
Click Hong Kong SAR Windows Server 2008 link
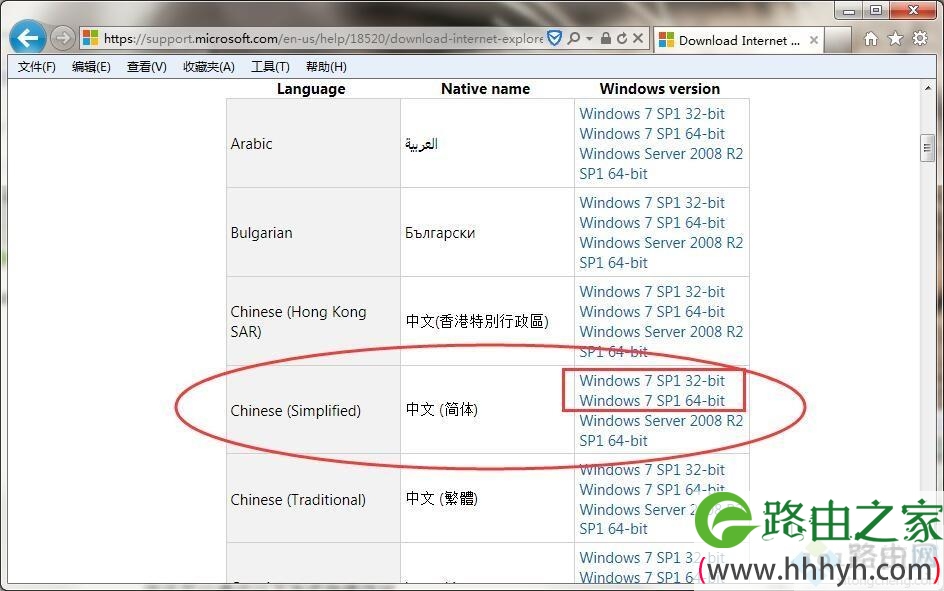point(661,341)
